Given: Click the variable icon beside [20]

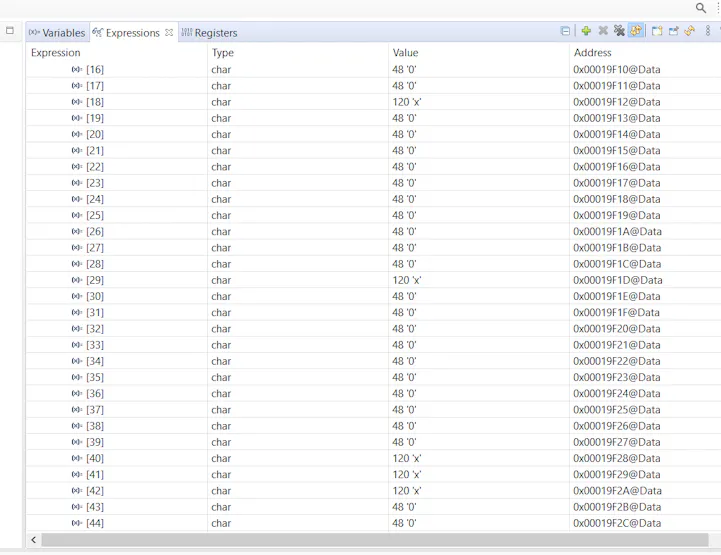Looking at the screenshot, I should pos(77,134).
